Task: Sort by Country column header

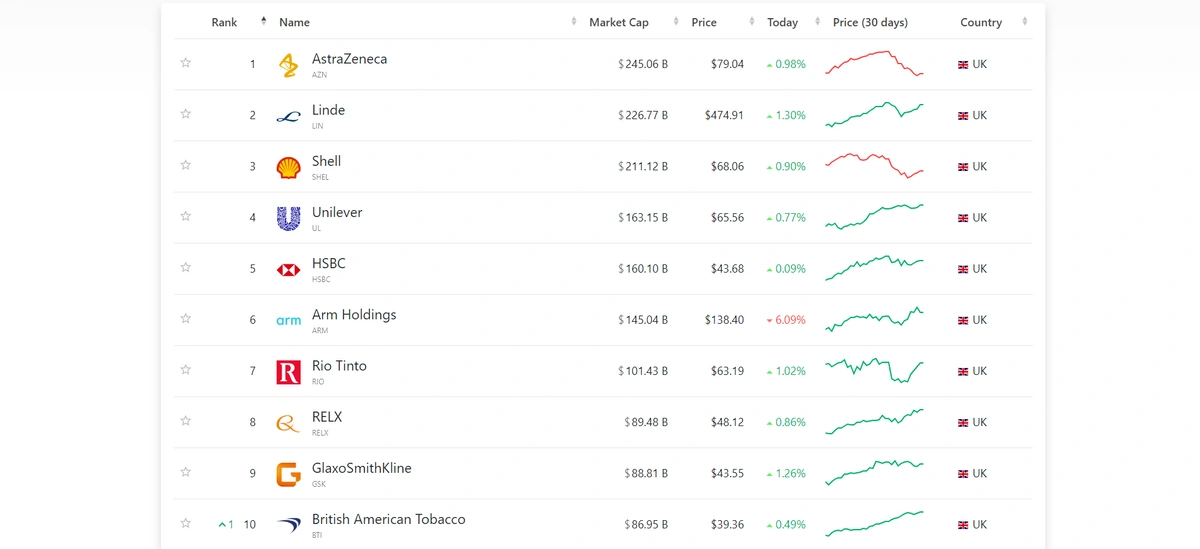Action: click(x=981, y=22)
